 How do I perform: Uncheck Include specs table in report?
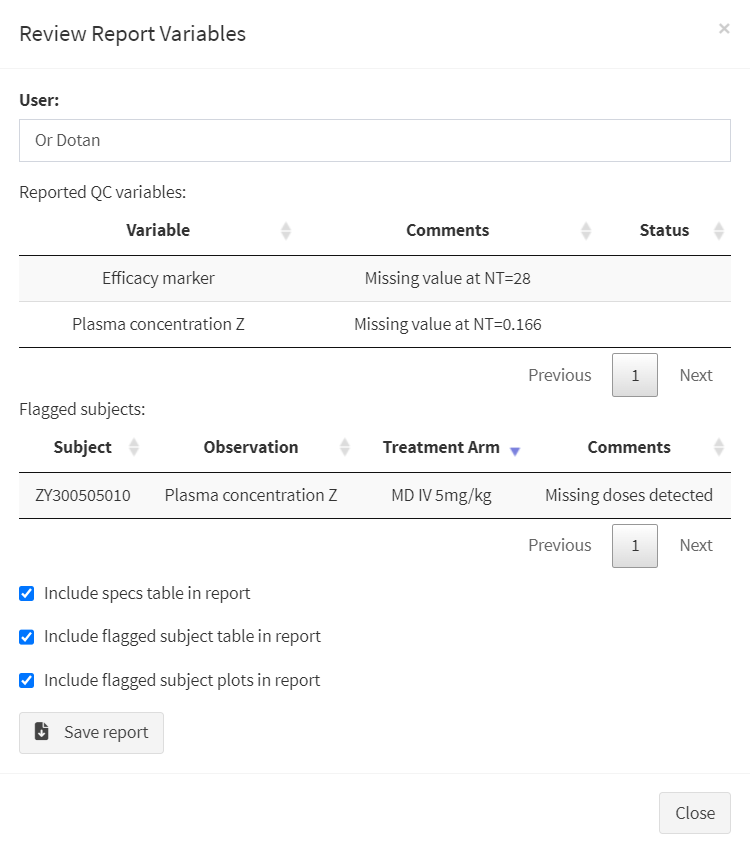[27, 594]
